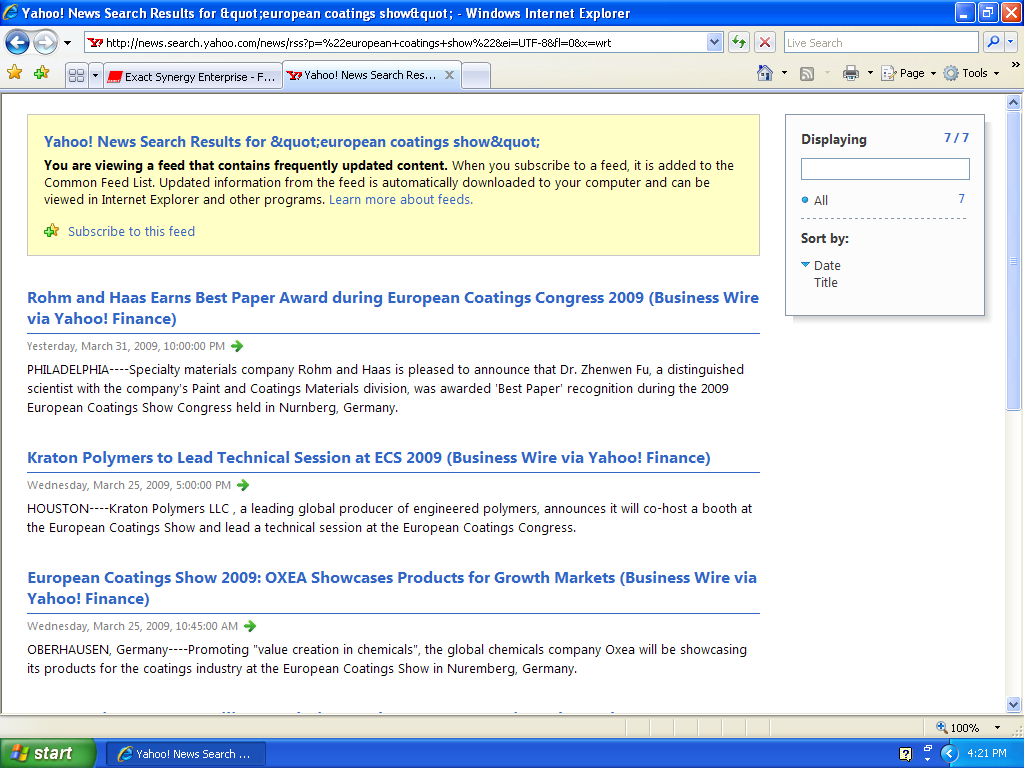Click the green arrow beside March 31 date

[237, 346]
